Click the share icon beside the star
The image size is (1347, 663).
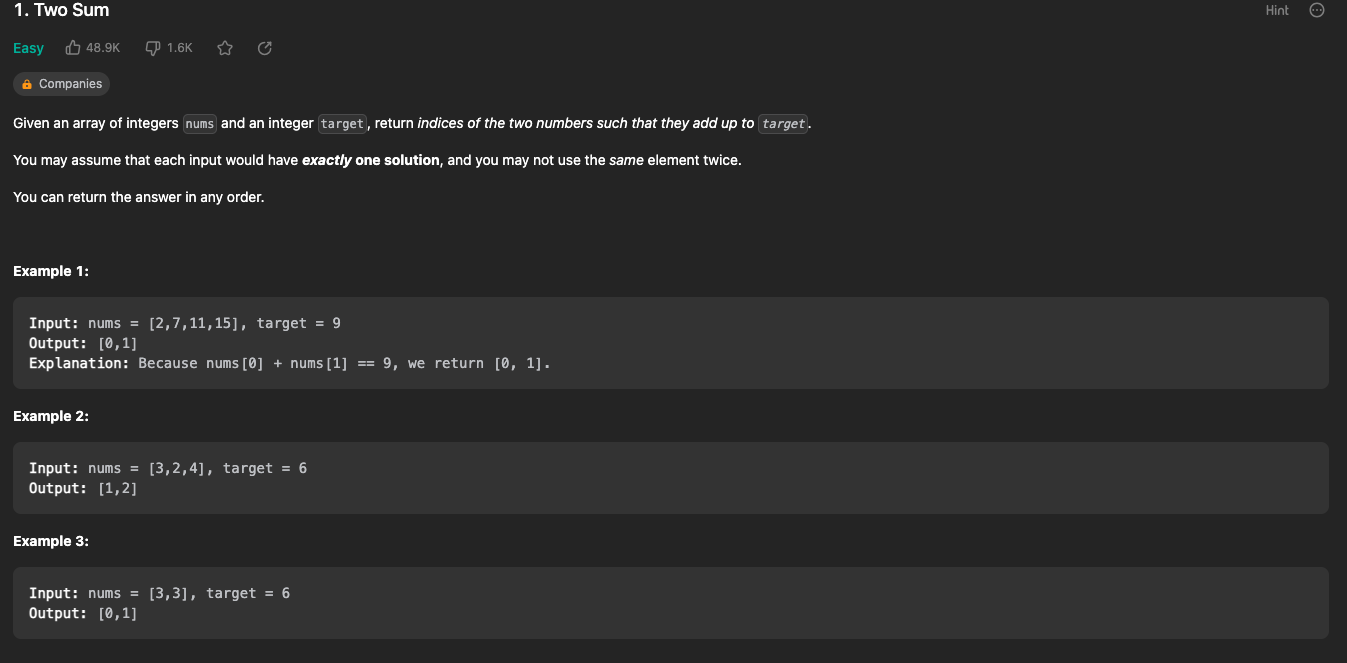[265, 48]
